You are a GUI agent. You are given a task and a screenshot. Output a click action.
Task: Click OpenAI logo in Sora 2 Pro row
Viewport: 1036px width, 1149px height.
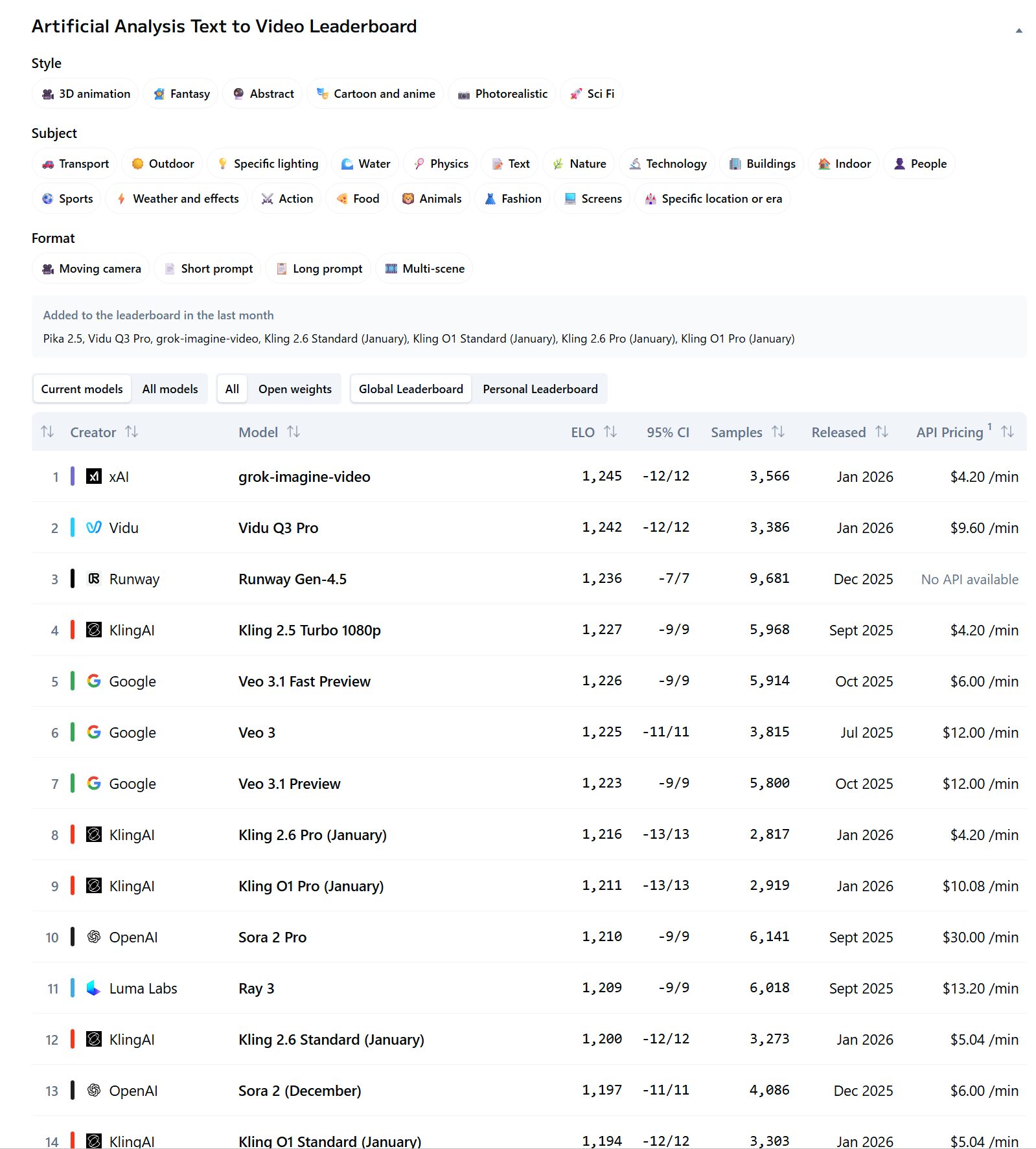(94, 937)
